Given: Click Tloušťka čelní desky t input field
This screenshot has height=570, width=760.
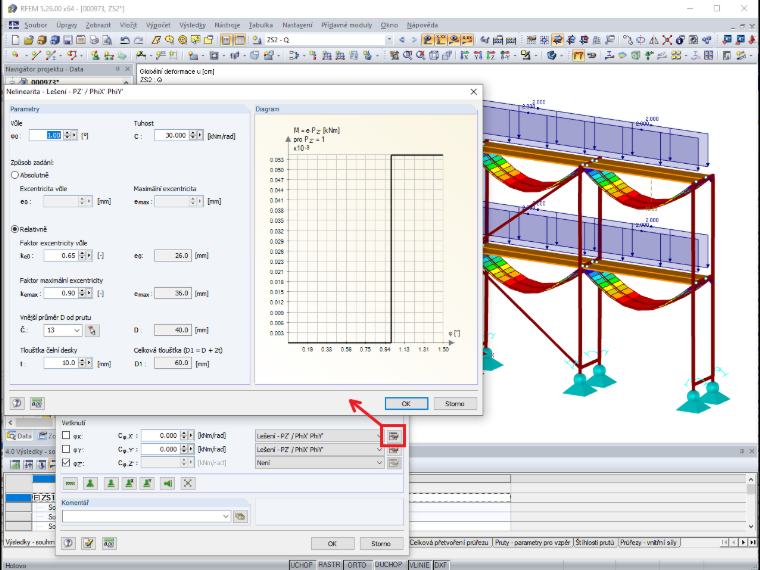Looking at the screenshot, I should 61,363.
